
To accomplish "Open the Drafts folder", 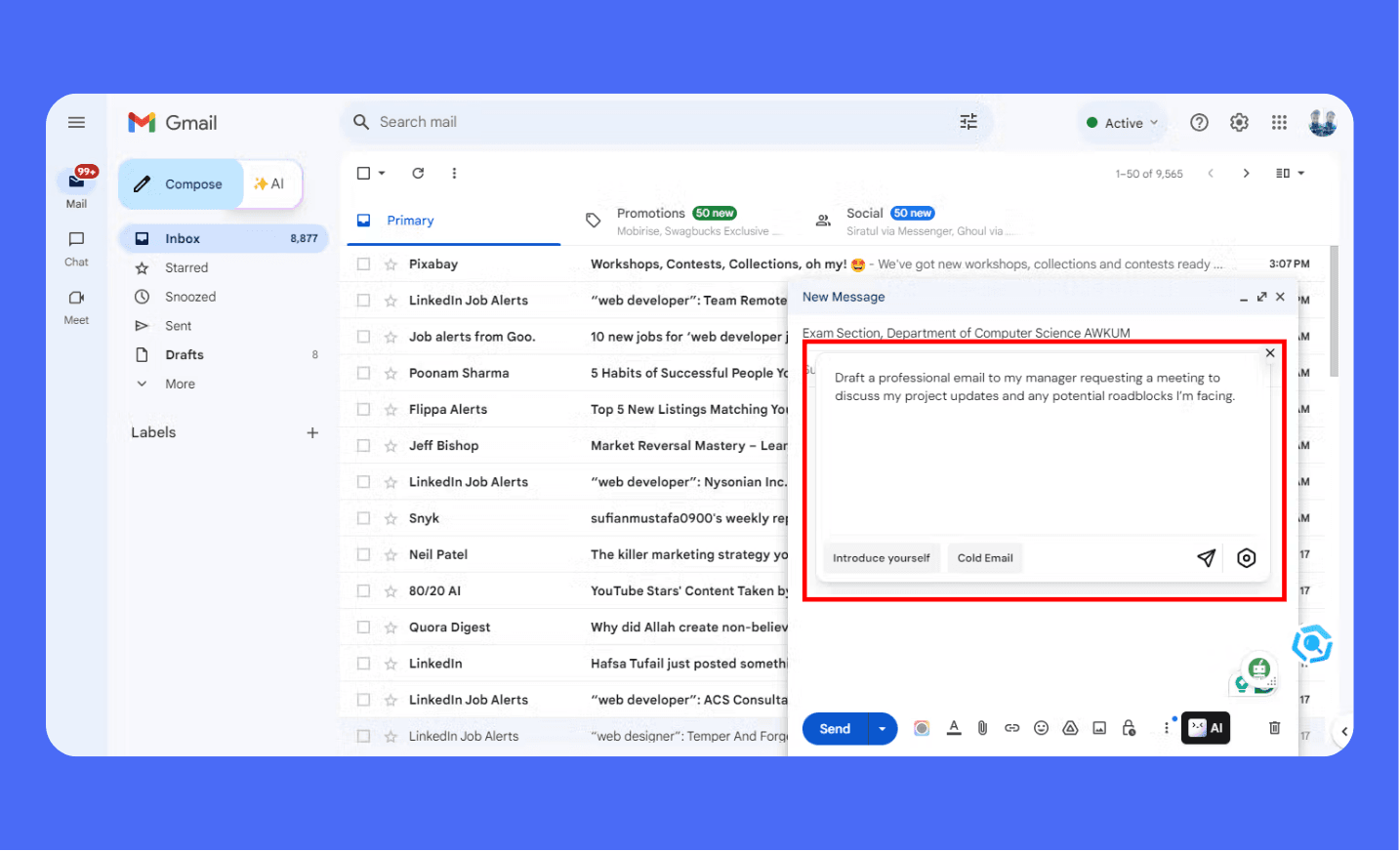I will point(224,354).
